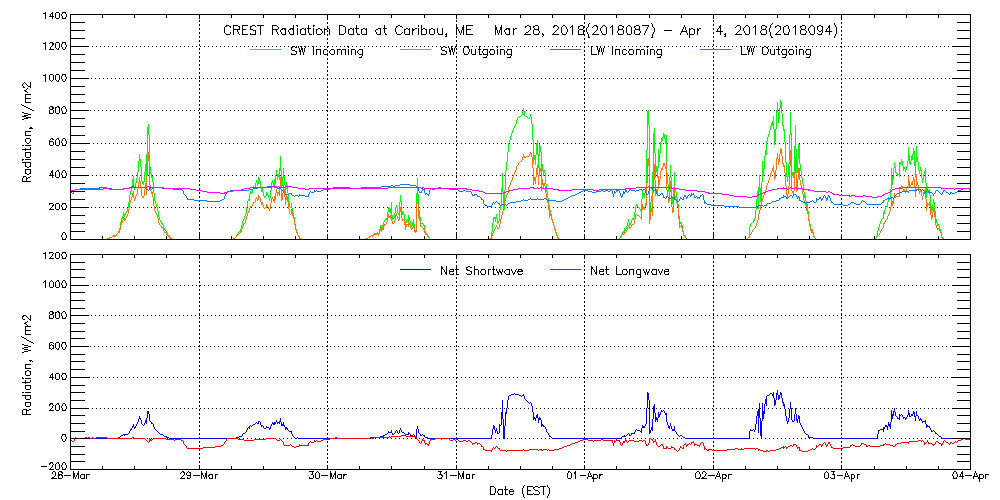Select the 03-Apr date tick label
The image size is (1000, 500).
pyautogui.click(x=841, y=477)
